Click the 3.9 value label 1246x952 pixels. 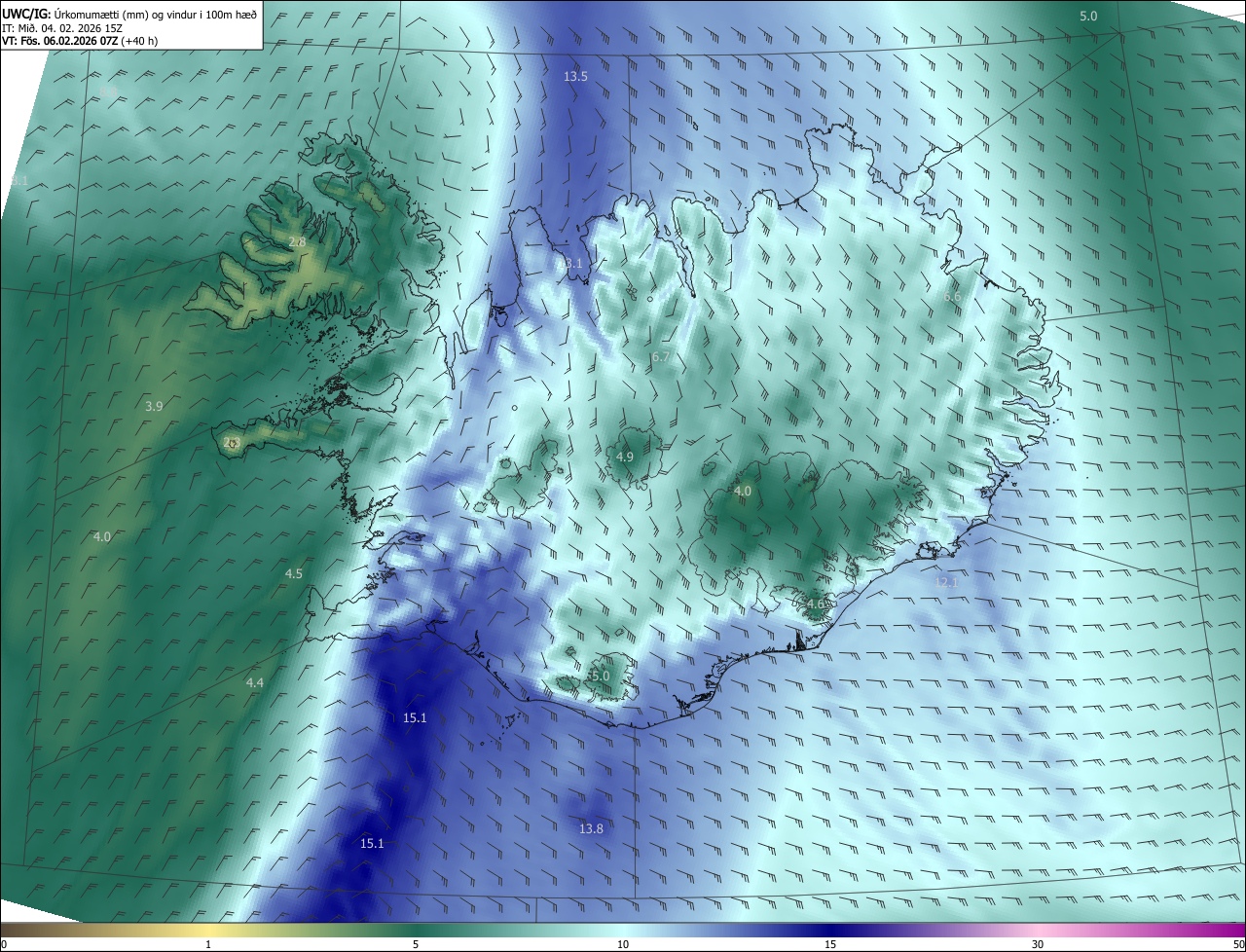click(154, 406)
